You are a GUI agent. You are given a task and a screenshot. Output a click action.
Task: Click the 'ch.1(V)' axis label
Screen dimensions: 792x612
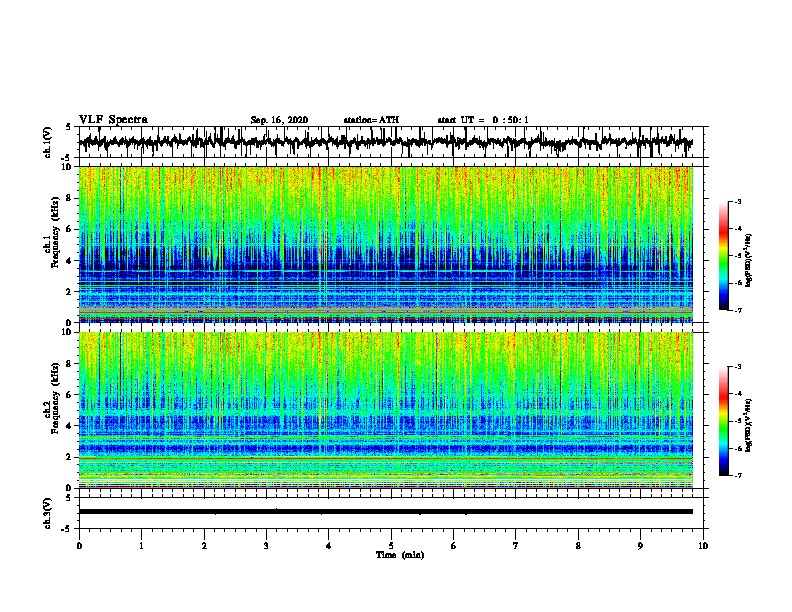click(x=48, y=142)
